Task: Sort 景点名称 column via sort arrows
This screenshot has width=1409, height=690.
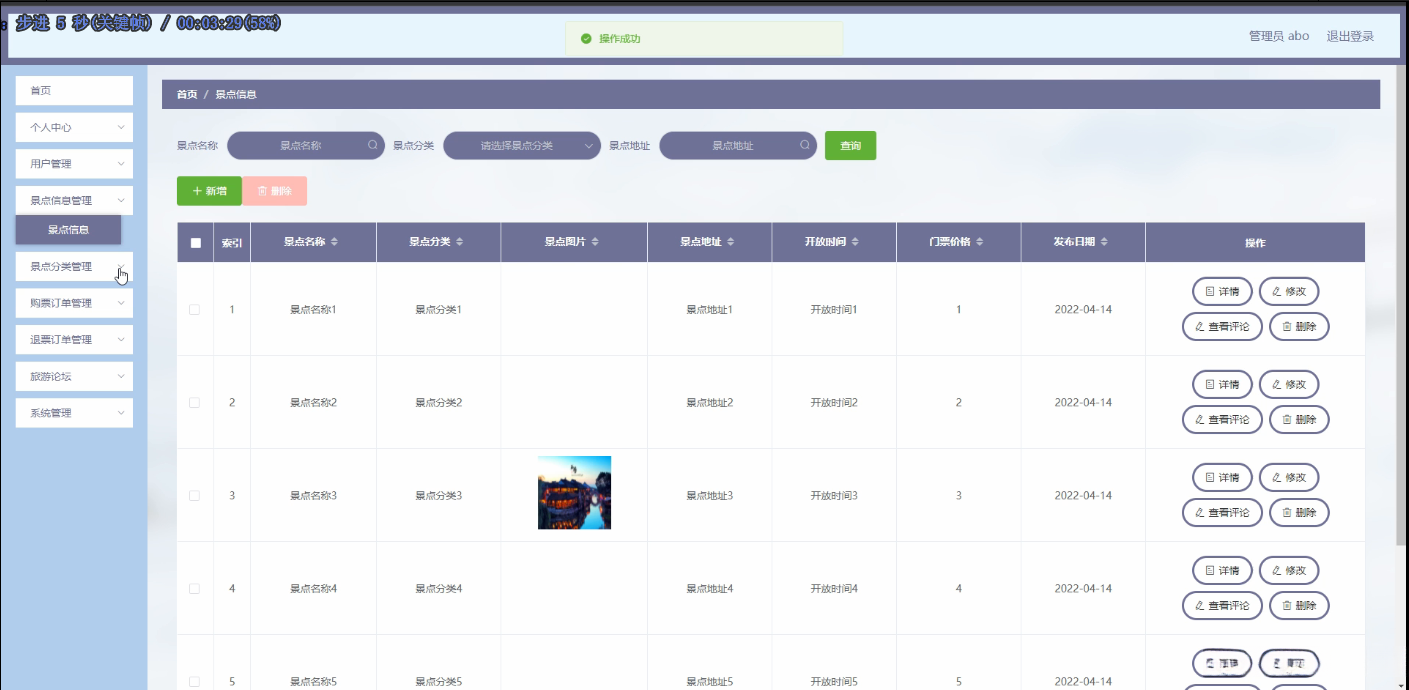Action: [x=335, y=242]
